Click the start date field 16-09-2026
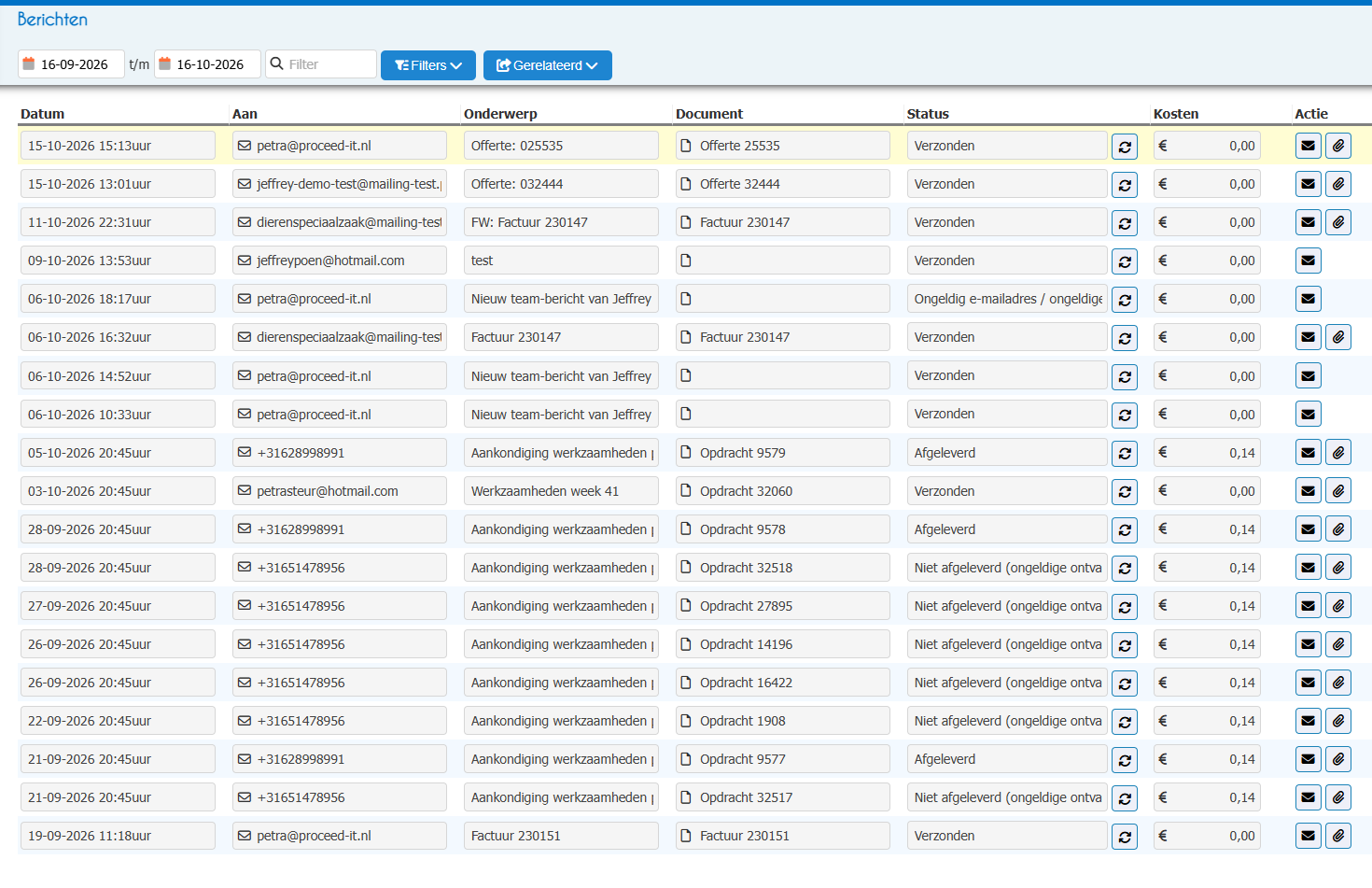Image resolution: width=1372 pixels, height=888 pixels. point(71,64)
